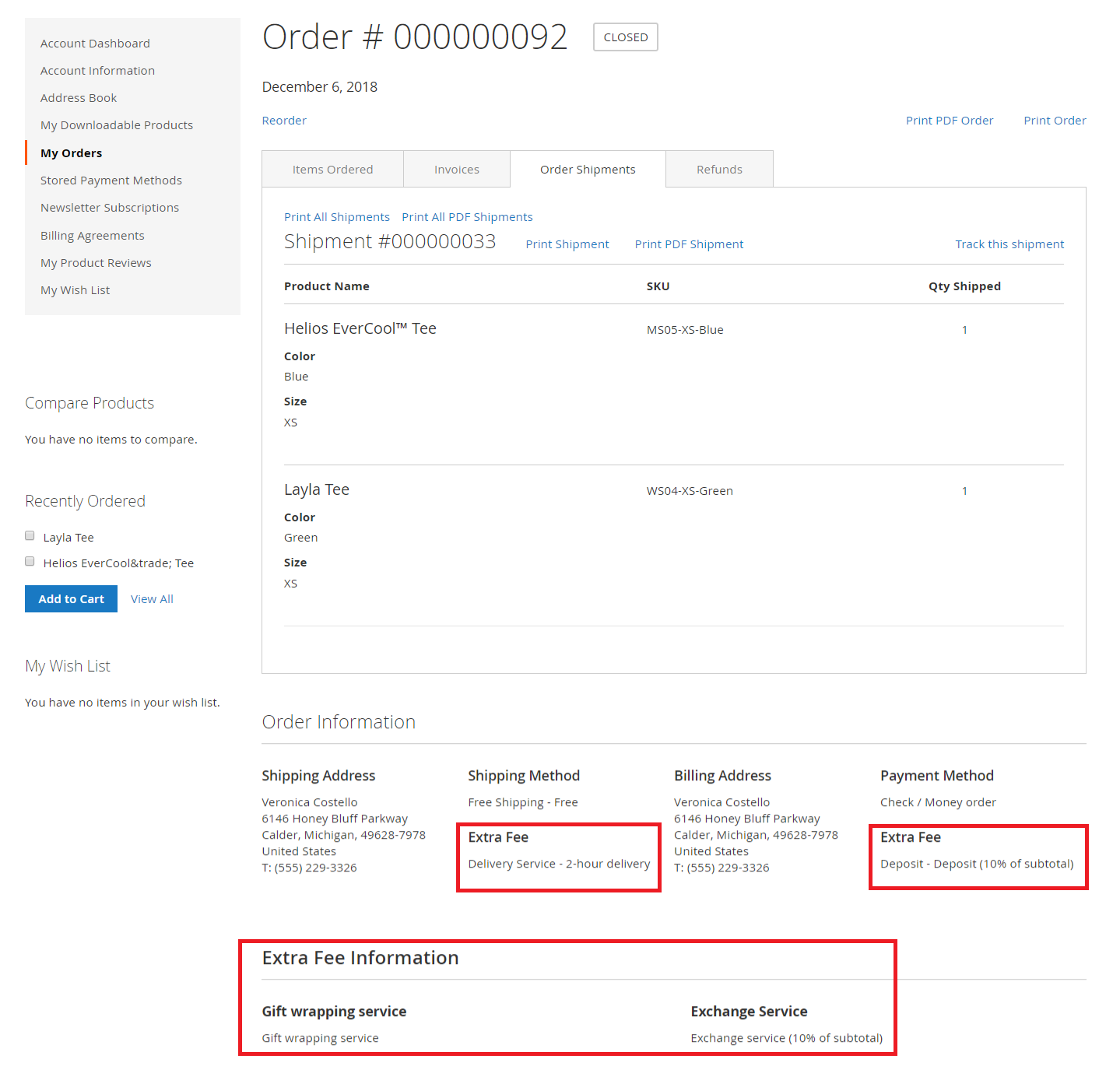Click the Print PDF Shipment link
The width and height of the screenshot is (1120, 1066).
pos(689,244)
